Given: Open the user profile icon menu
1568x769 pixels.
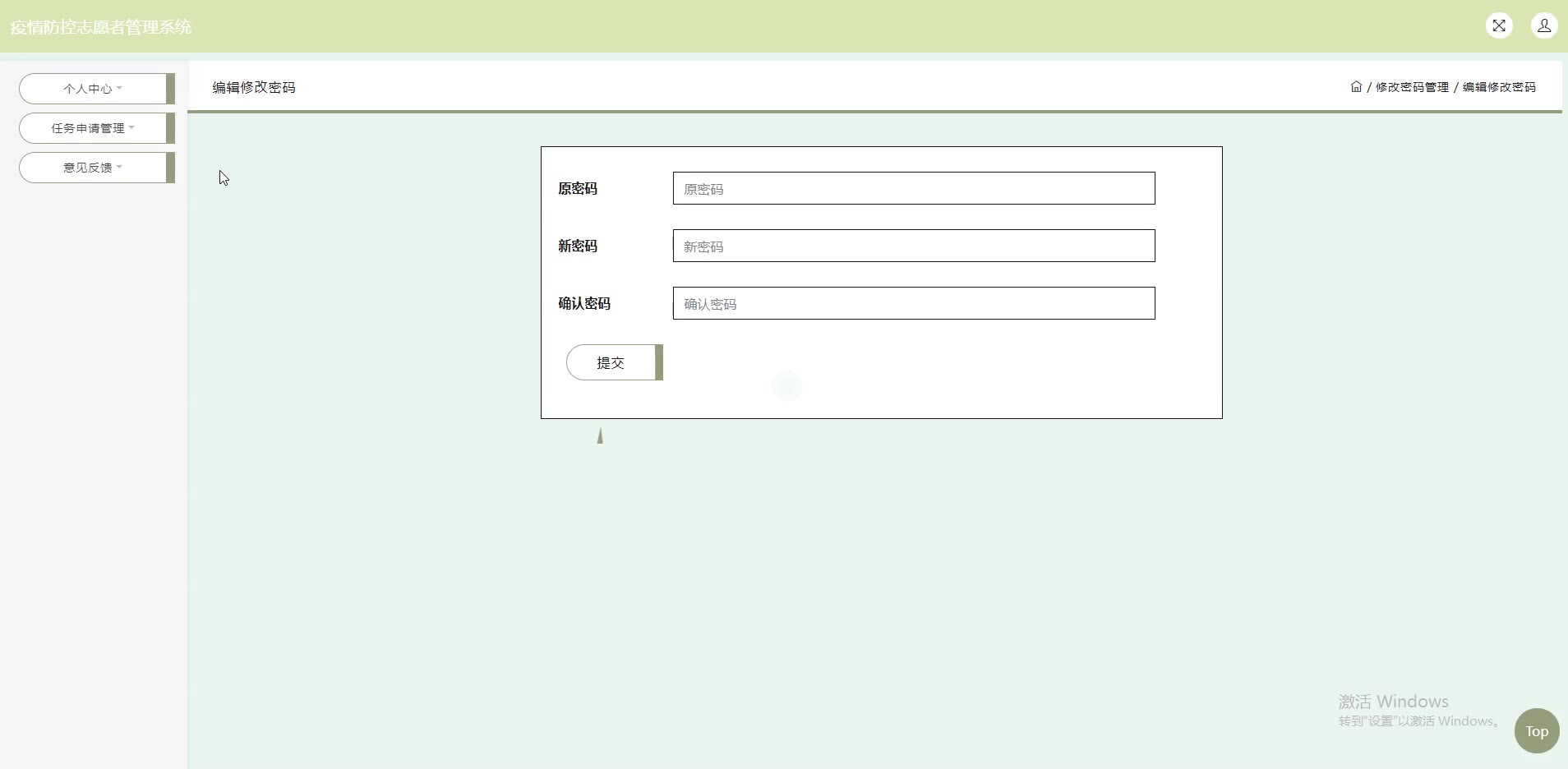Looking at the screenshot, I should [x=1544, y=26].
